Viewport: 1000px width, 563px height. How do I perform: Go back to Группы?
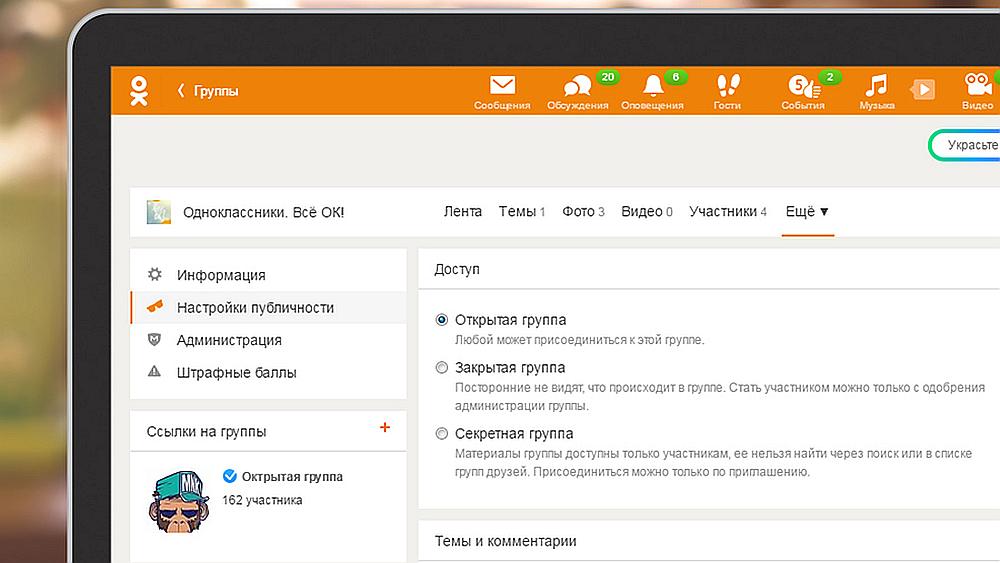tap(216, 91)
